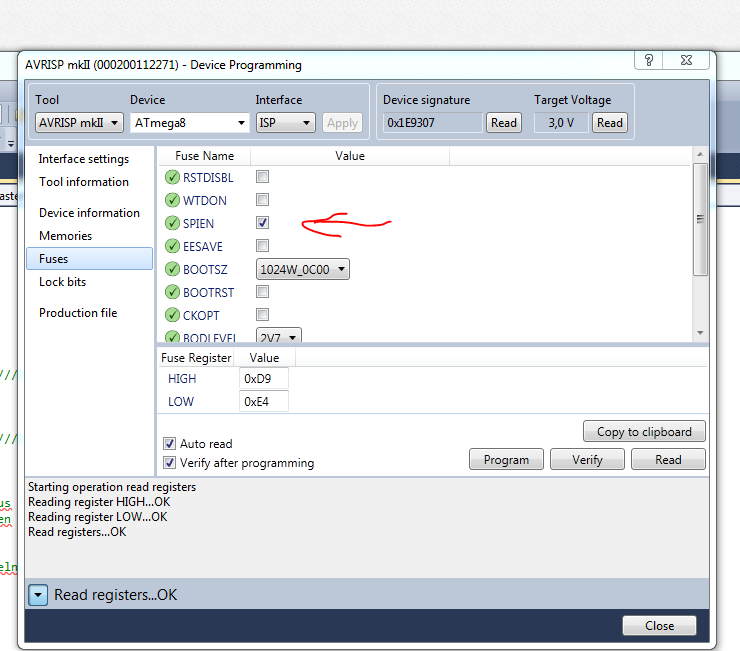This screenshot has height=651, width=740.
Task: Open the Interface dropdown showing ISP
Action: (x=286, y=123)
